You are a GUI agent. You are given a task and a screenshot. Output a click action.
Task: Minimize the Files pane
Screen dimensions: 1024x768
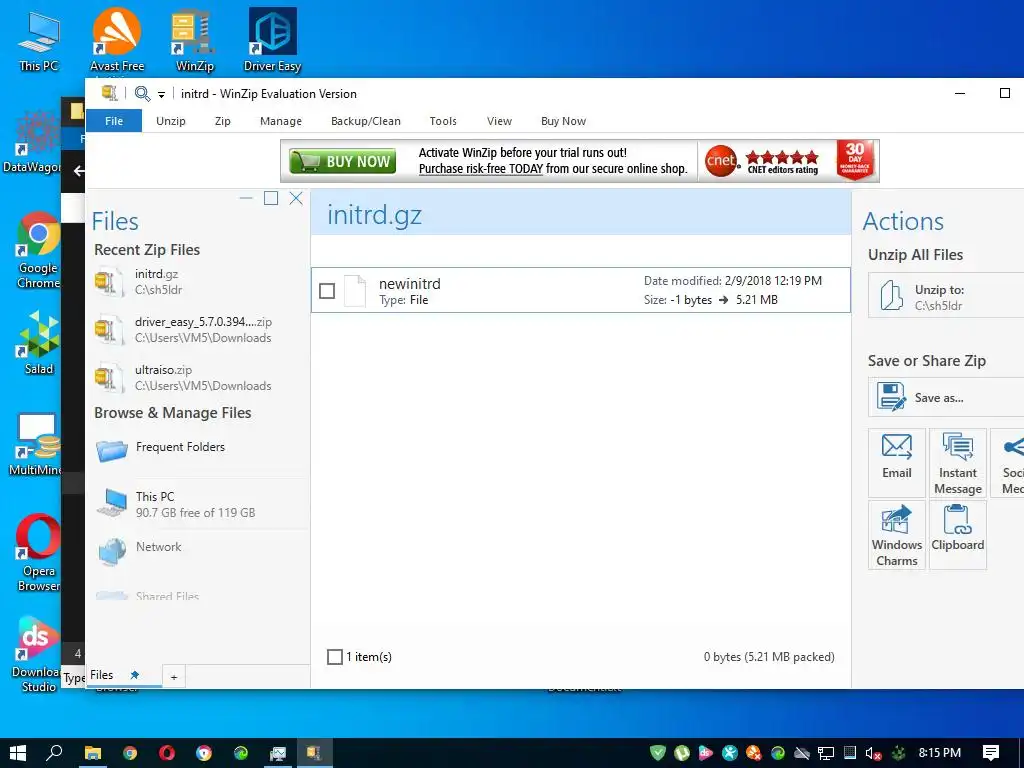(x=246, y=198)
